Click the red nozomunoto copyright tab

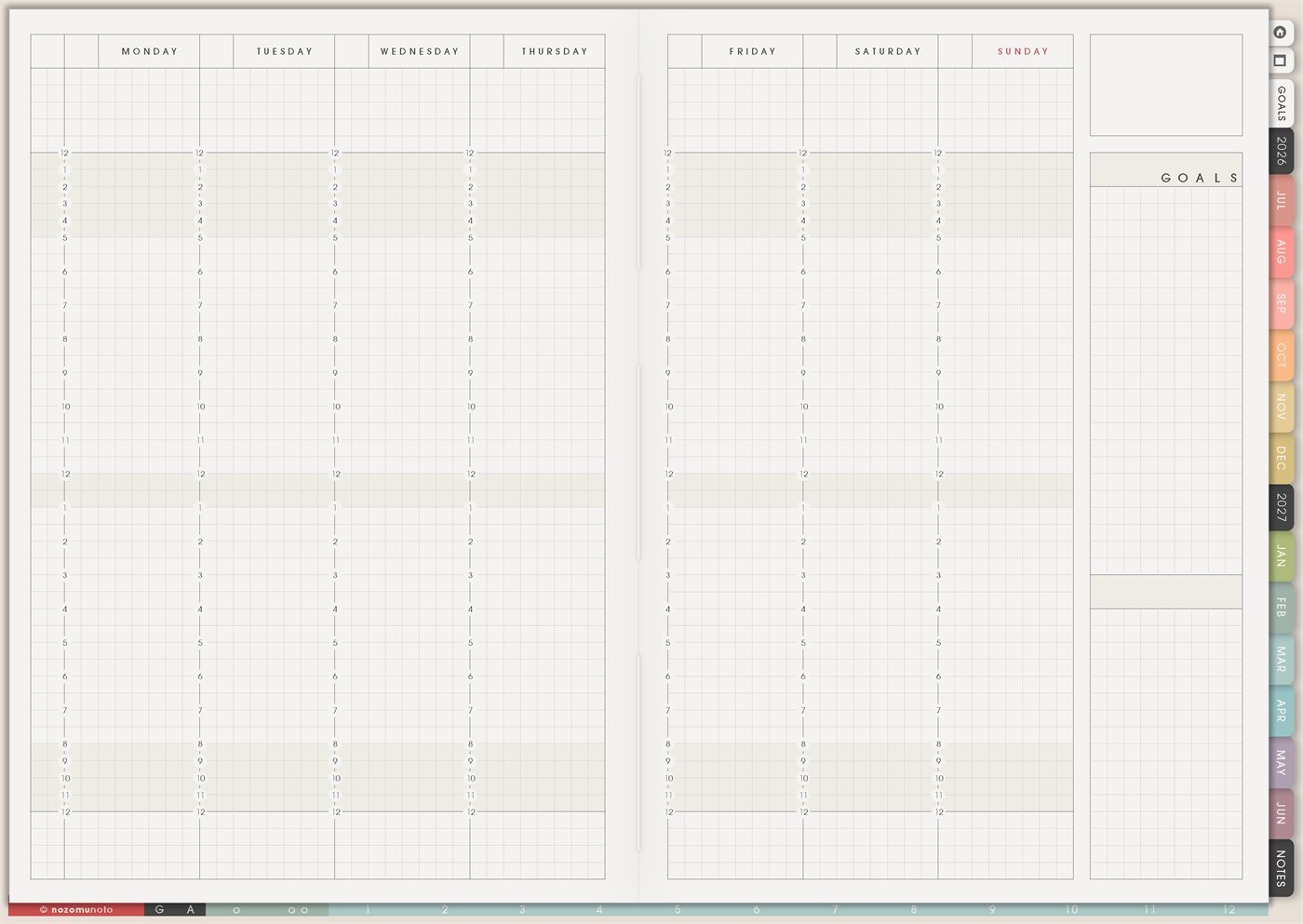(x=76, y=909)
